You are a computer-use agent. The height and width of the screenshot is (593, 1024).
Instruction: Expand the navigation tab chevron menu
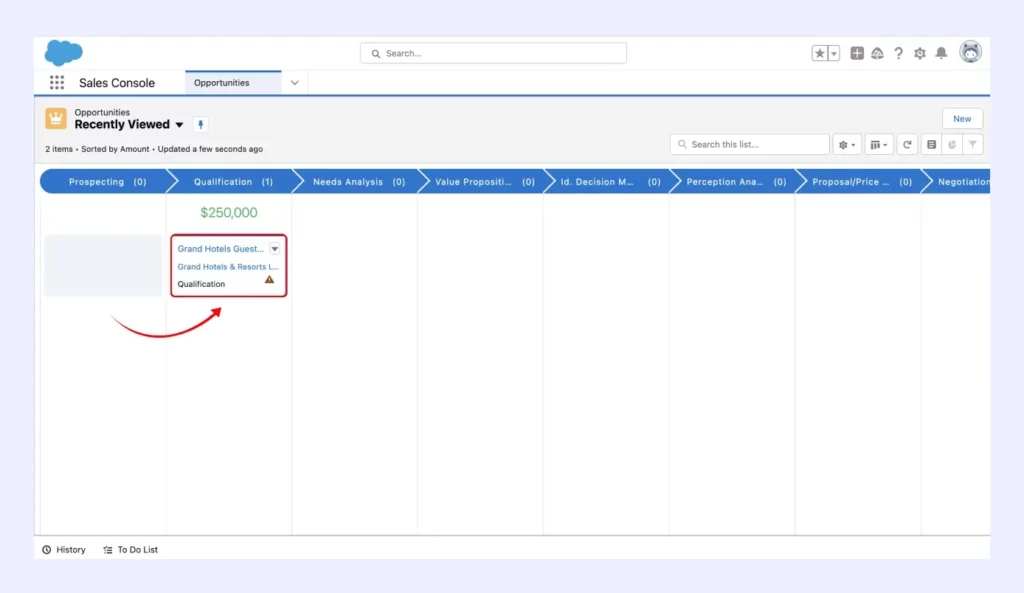pos(295,83)
